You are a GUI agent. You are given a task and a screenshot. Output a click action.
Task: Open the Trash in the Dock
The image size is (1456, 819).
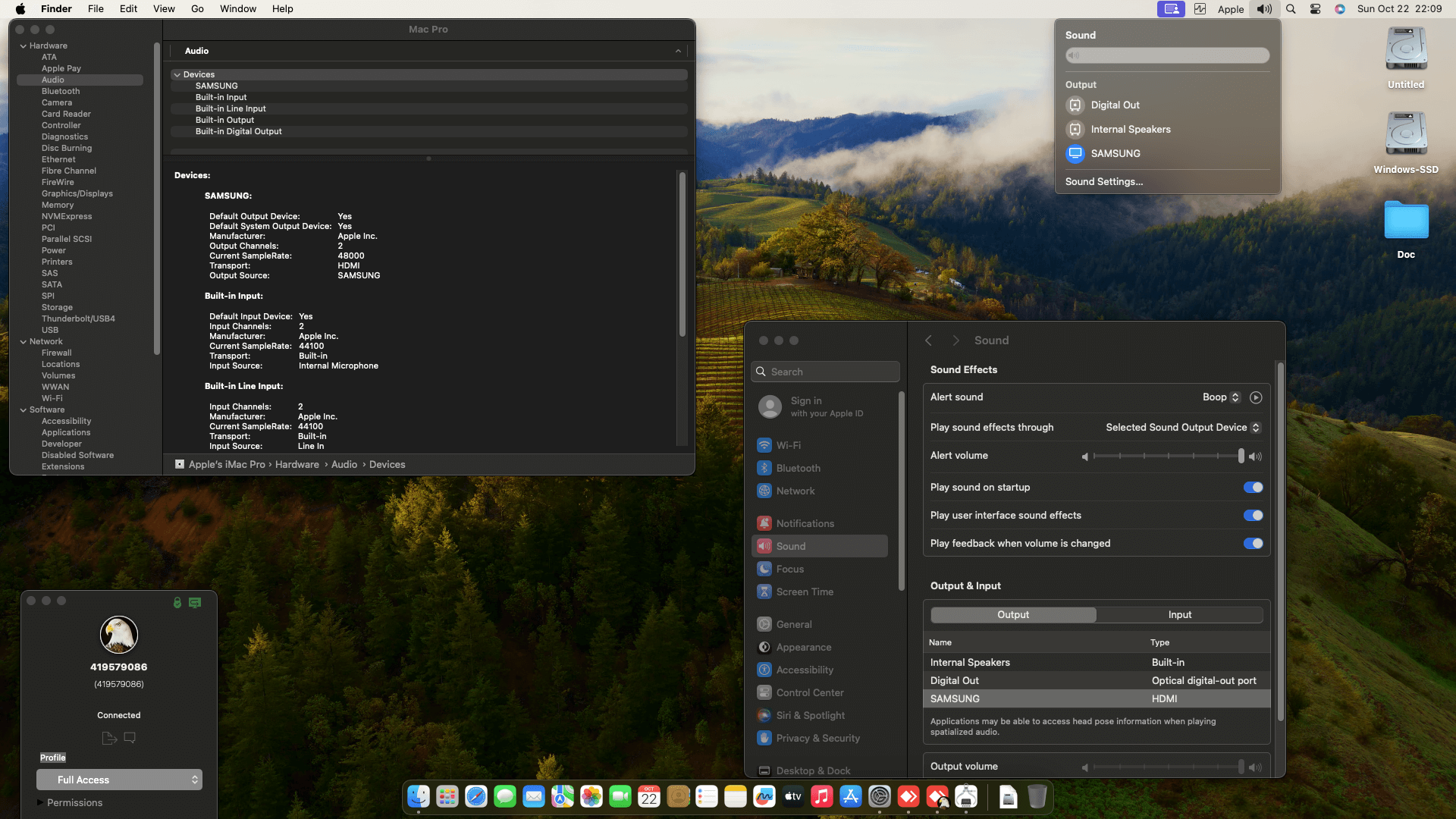pyautogui.click(x=1037, y=796)
